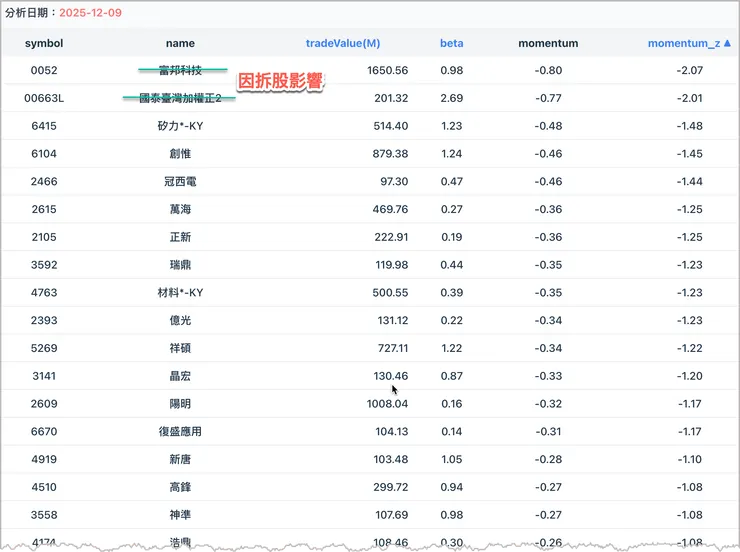
Task: Select symbol 3141
Action: click(x=44, y=376)
